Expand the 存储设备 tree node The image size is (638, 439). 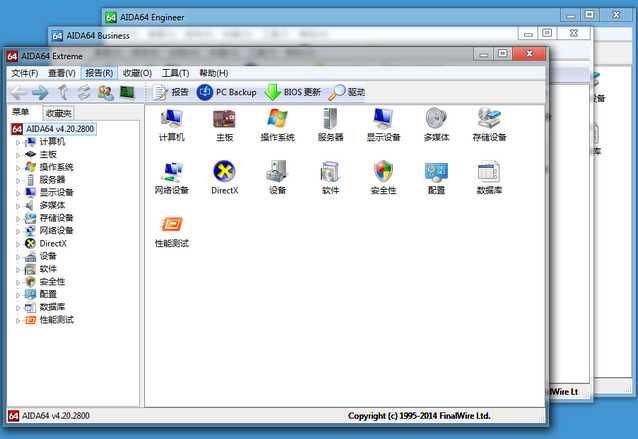tap(18, 218)
